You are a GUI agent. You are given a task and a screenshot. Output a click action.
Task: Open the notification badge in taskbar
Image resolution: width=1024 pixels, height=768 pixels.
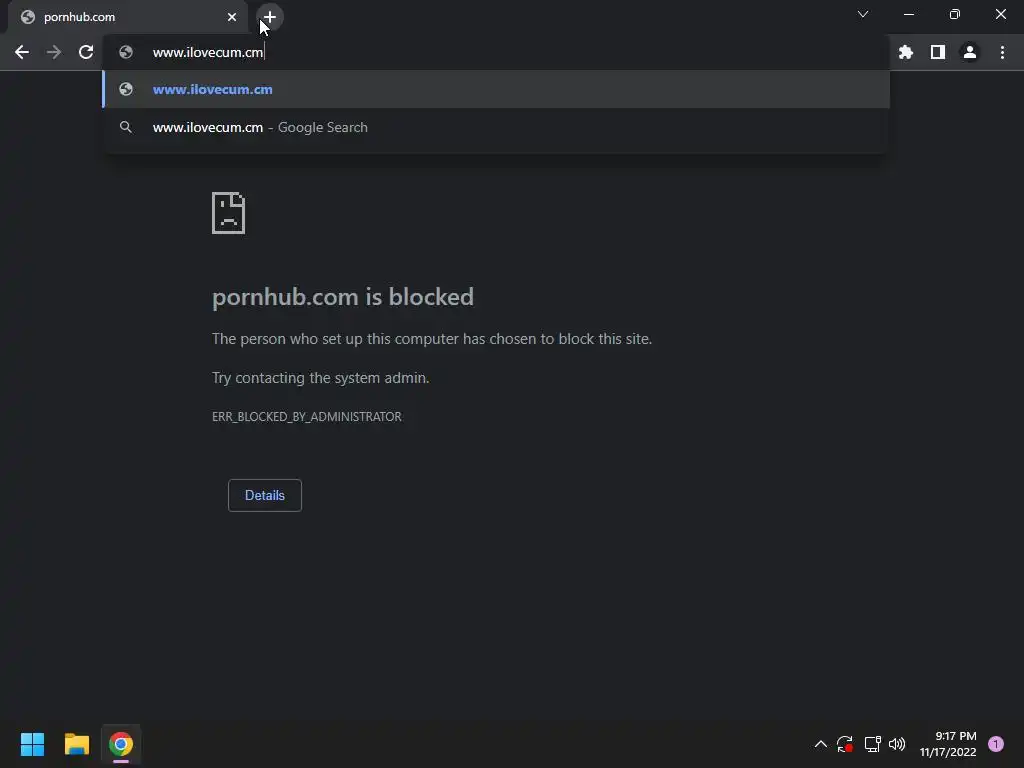[x=995, y=744]
